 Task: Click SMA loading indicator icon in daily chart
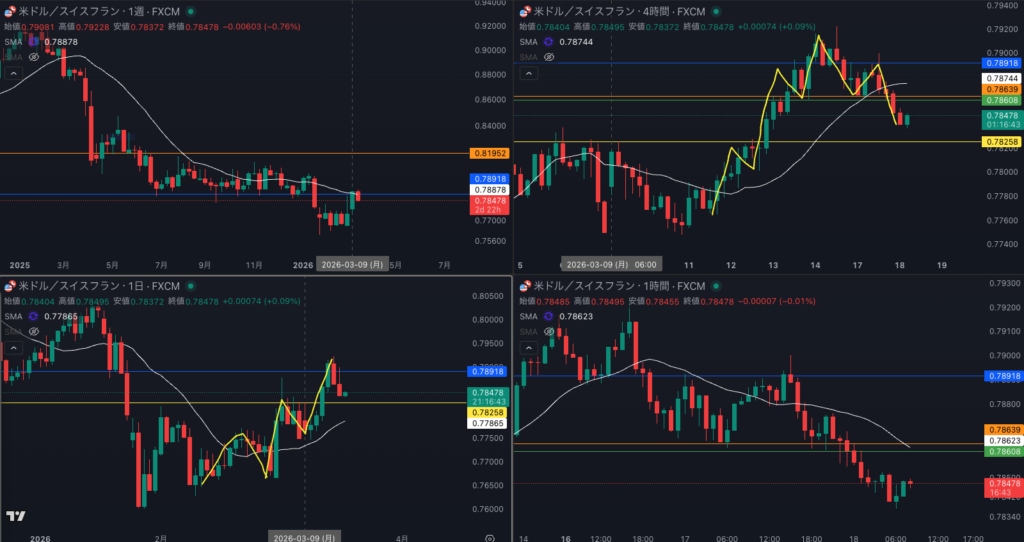click(33, 315)
